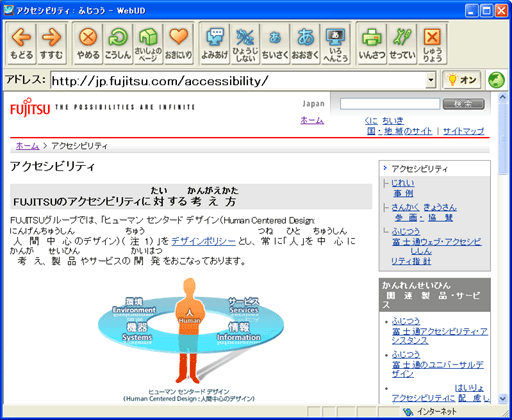The height and width of the screenshot is (420, 512).
Task: Shrink text with the ちいさく button
Action: pyautogui.click(x=275, y=44)
